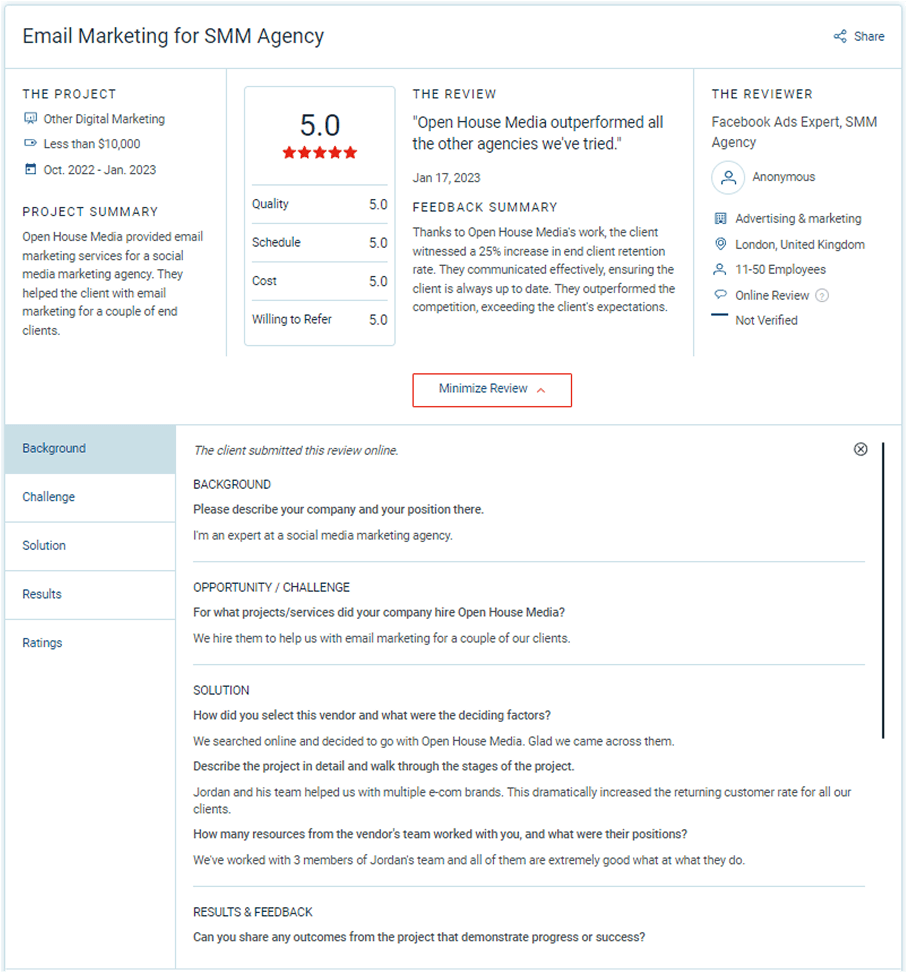
Task: Click the location pin beside London
Action: (x=720, y=245)
